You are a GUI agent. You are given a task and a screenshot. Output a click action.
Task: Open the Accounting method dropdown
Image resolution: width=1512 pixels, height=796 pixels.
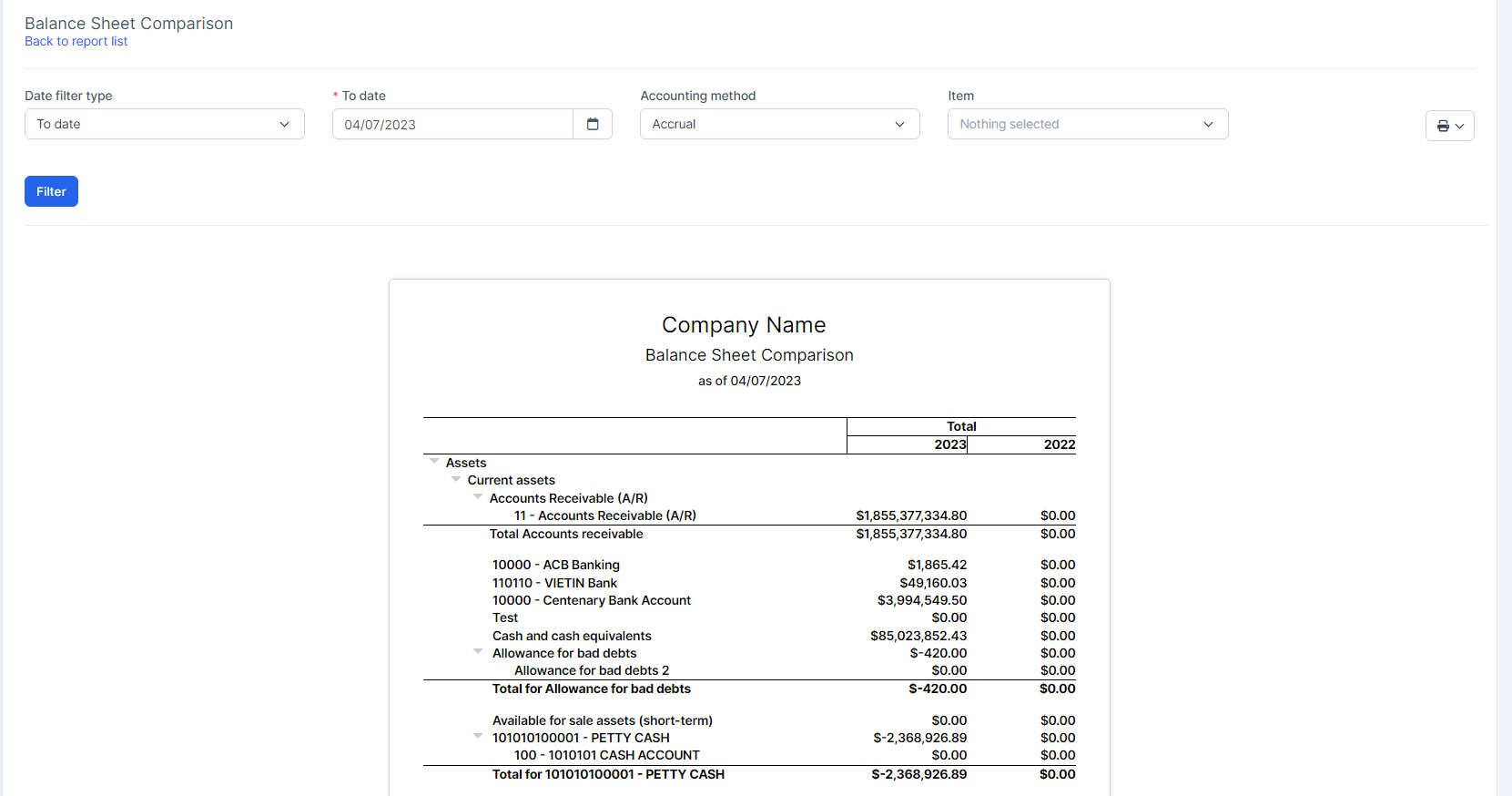[779, 124]
